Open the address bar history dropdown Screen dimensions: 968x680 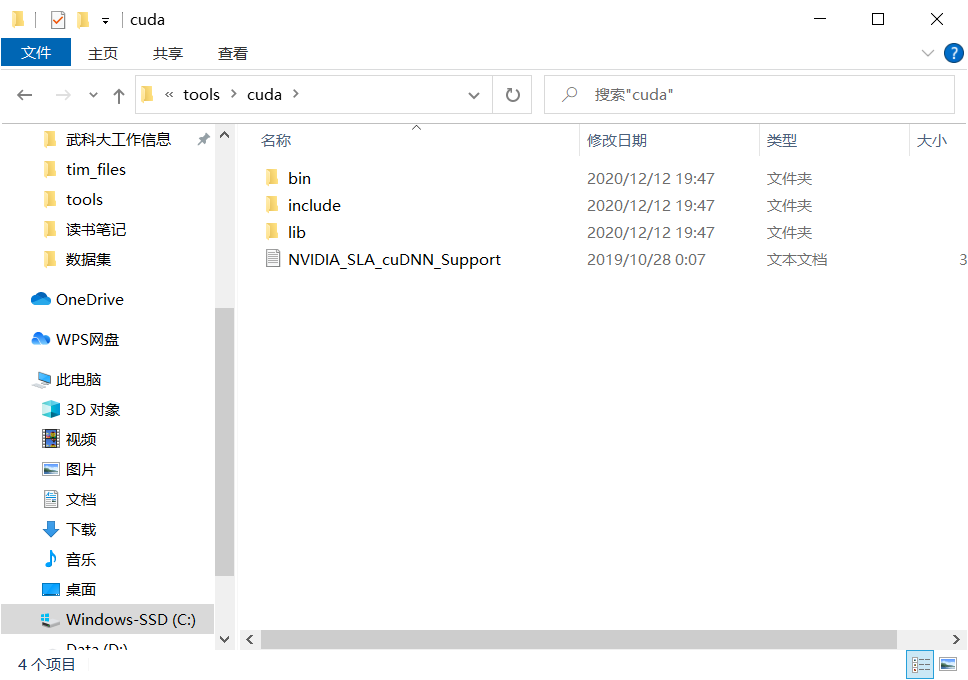pyautogui.click(x=473, y=95)
